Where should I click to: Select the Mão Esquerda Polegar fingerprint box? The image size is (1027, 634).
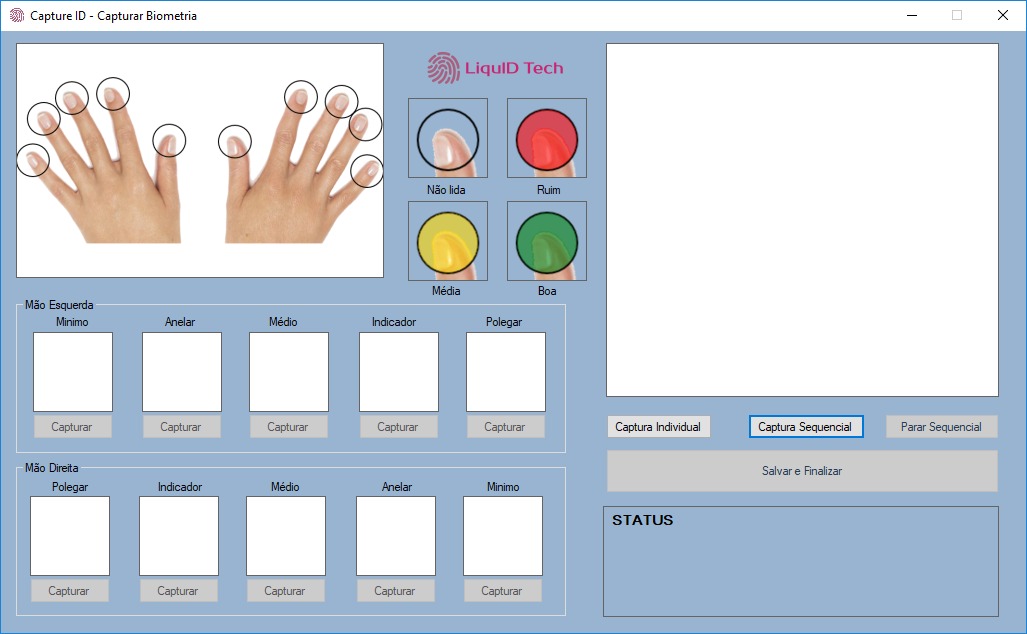(x=506, y=372)
